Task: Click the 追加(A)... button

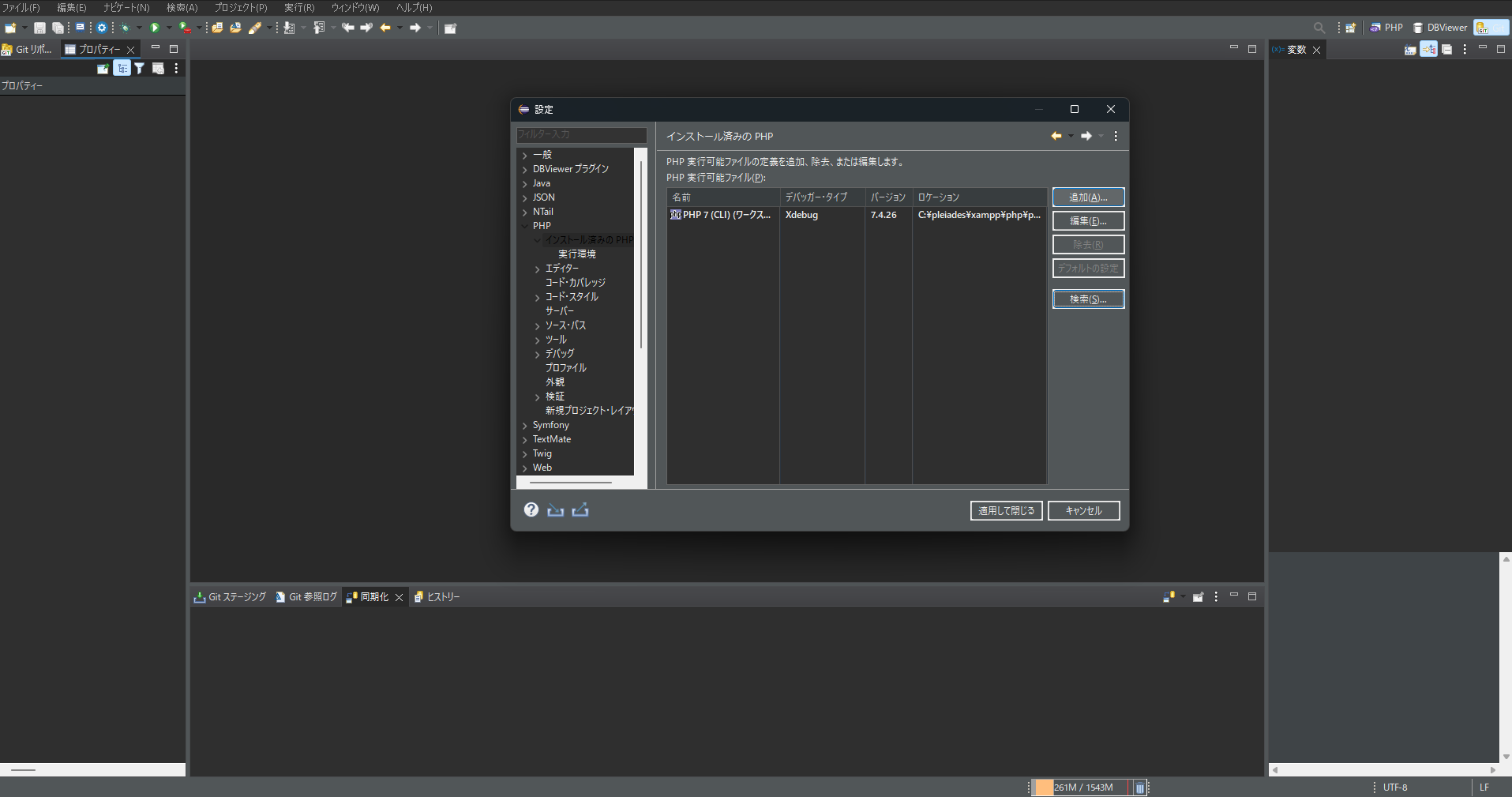Action: 1088,197
